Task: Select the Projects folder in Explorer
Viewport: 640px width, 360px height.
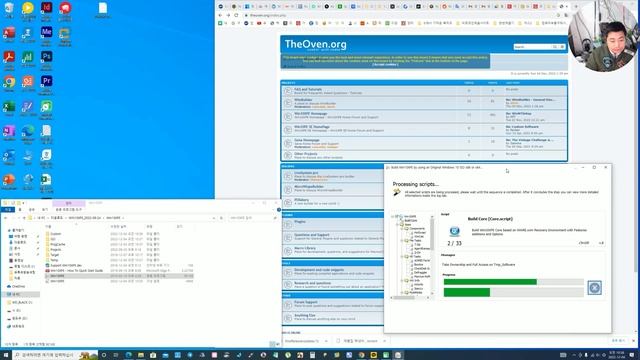Action: coord(56,249)
